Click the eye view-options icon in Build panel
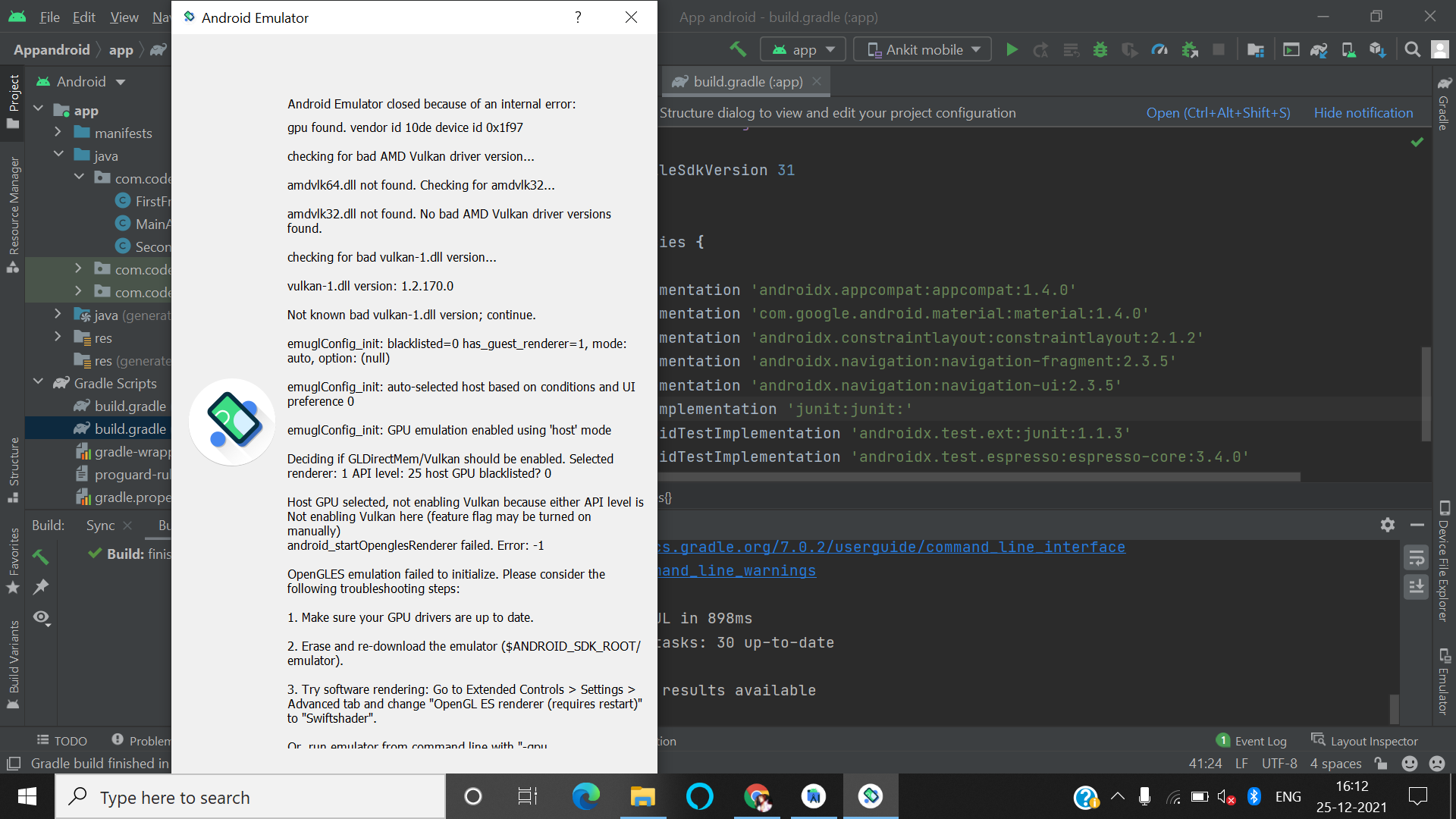Image resolution: width=1456 pixels, height=819 pixels. [42, 617]
